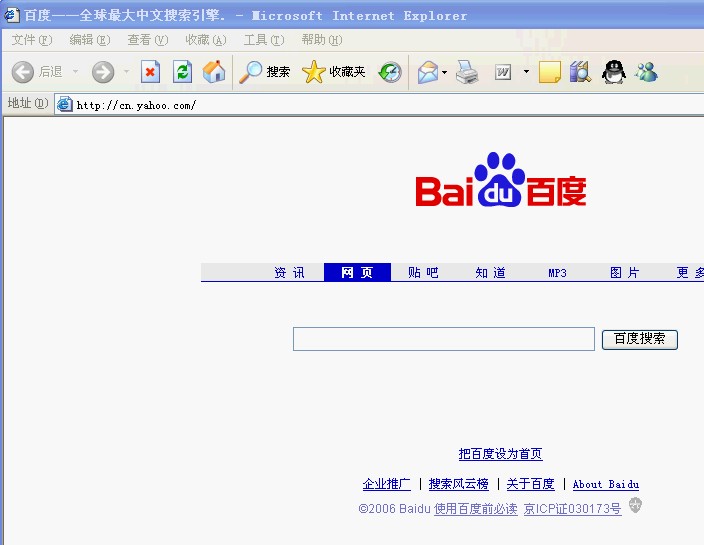Click the Mail envelope icon
Image resolution: width=704 pixels, height=545 pixels.
tap(428, 72)
